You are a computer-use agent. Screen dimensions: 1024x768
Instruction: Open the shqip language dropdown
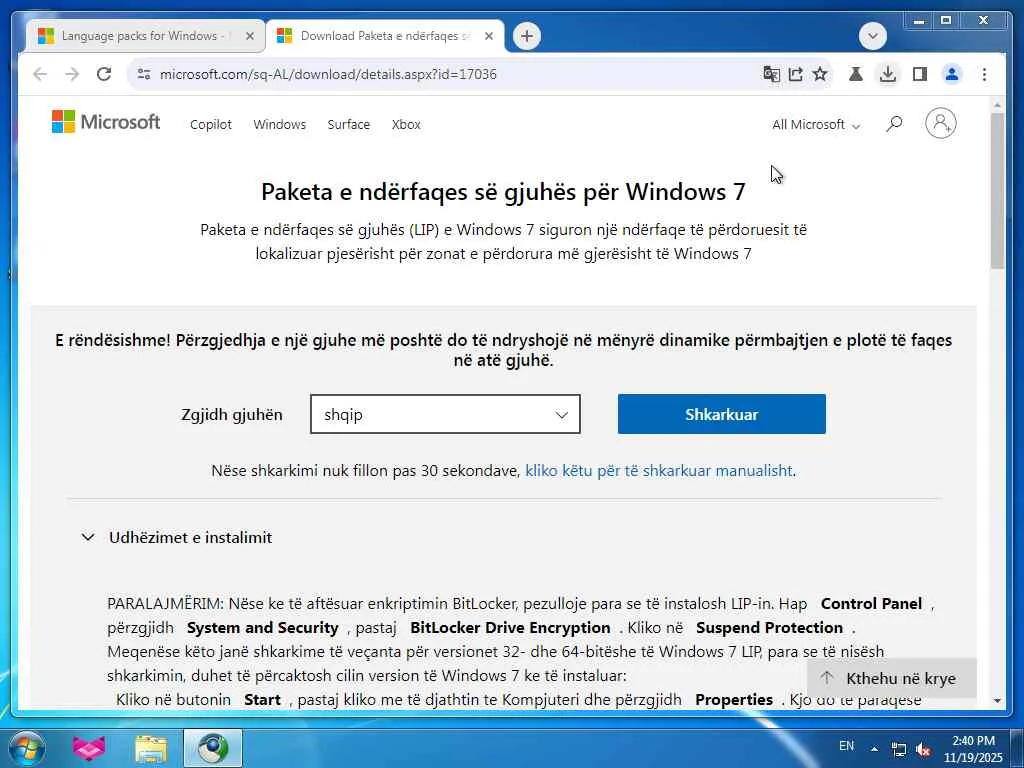pos(445,414)
